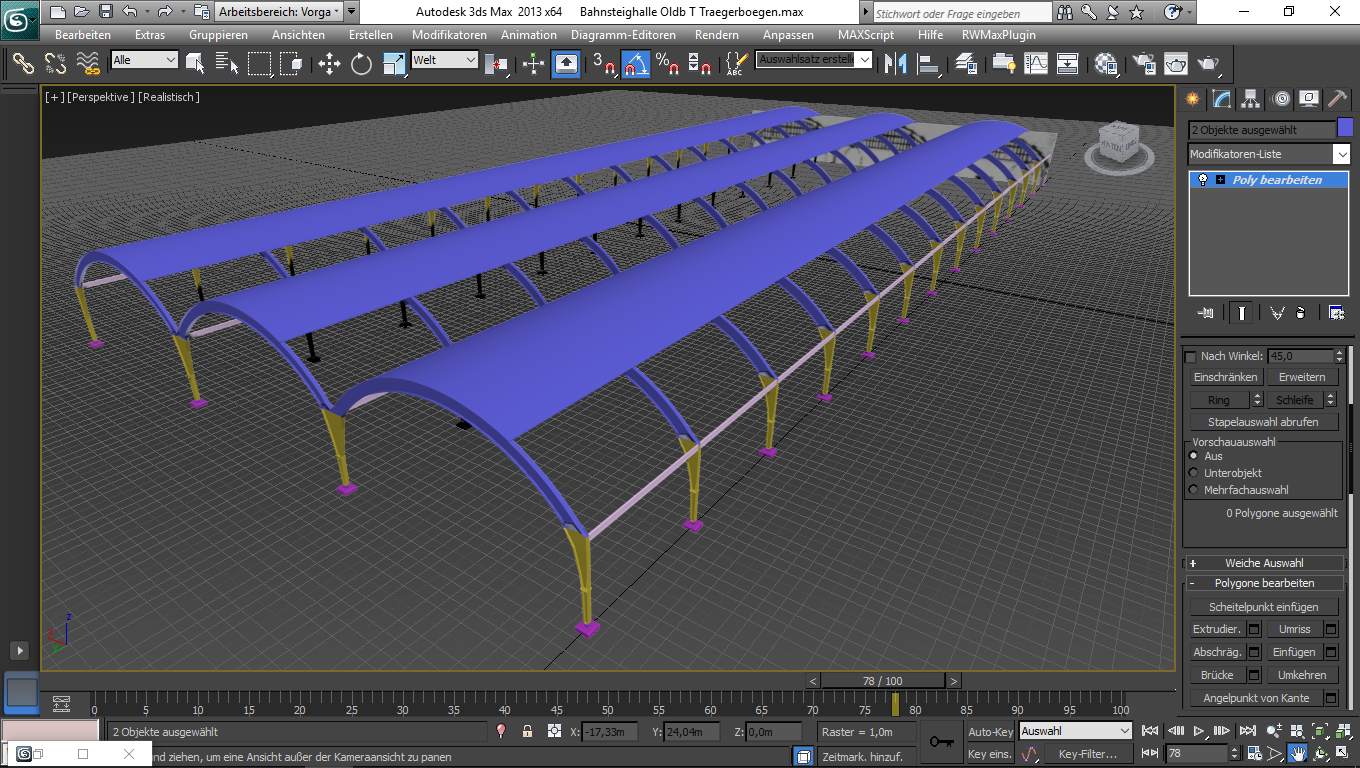Click the blue object color swatch
The height and width of the screenshot is (768, 1360).
(x=1345, y=129)
